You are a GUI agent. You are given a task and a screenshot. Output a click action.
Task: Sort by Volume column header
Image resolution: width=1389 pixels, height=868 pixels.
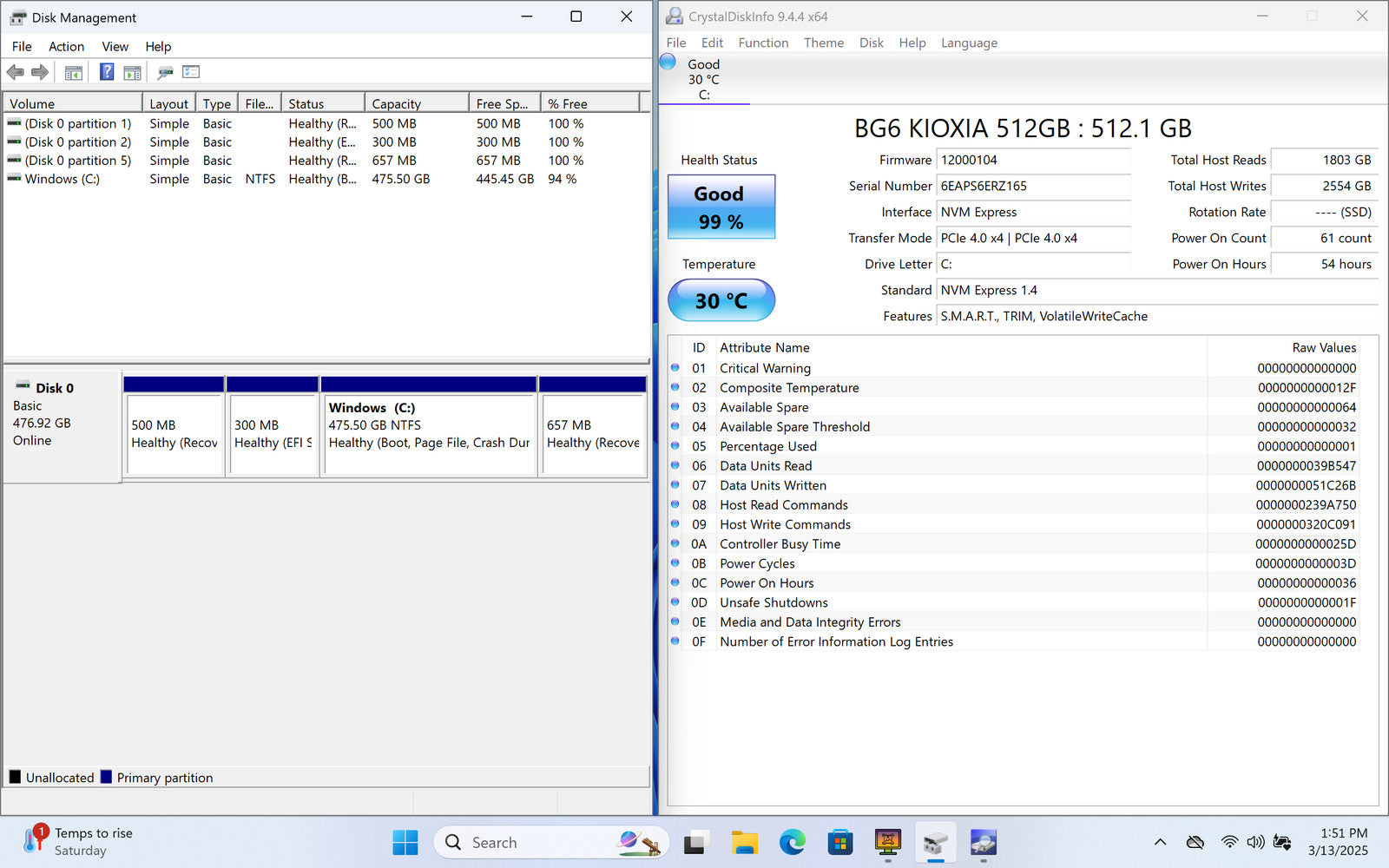[73, 103]
